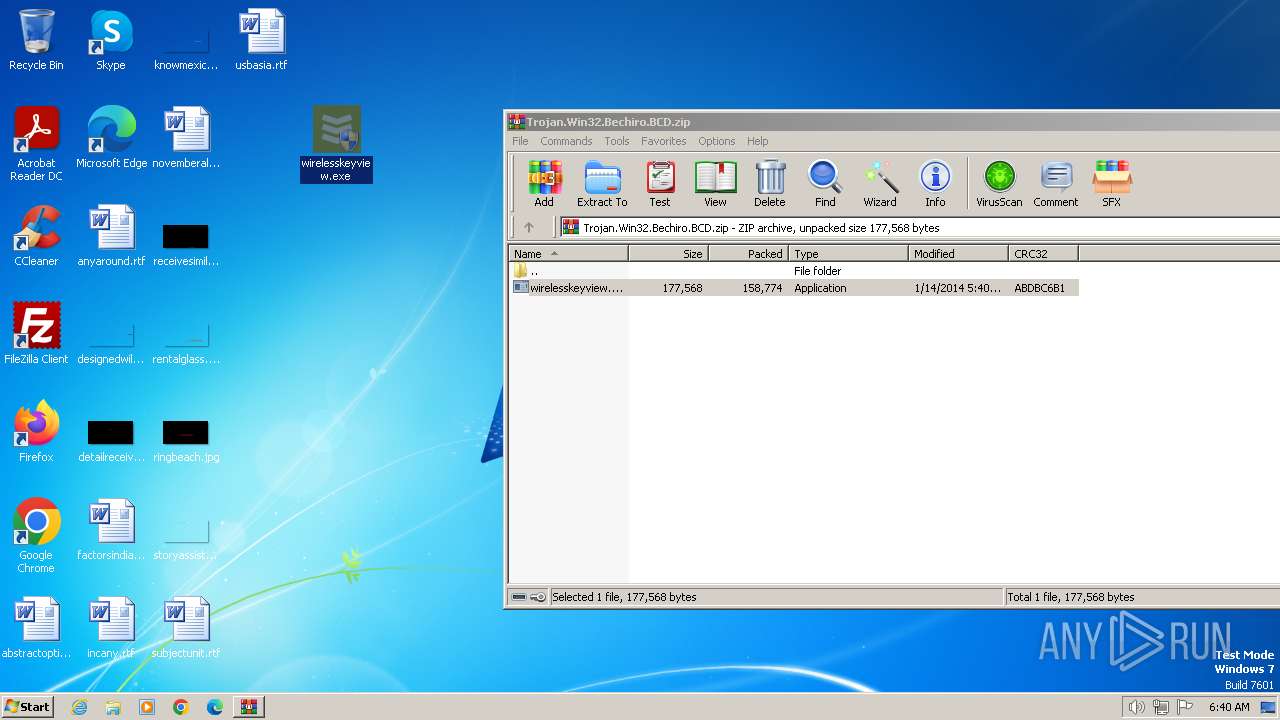1280x720 pixels.
Task: Sort by Modified column header
Action: point(958,254)
